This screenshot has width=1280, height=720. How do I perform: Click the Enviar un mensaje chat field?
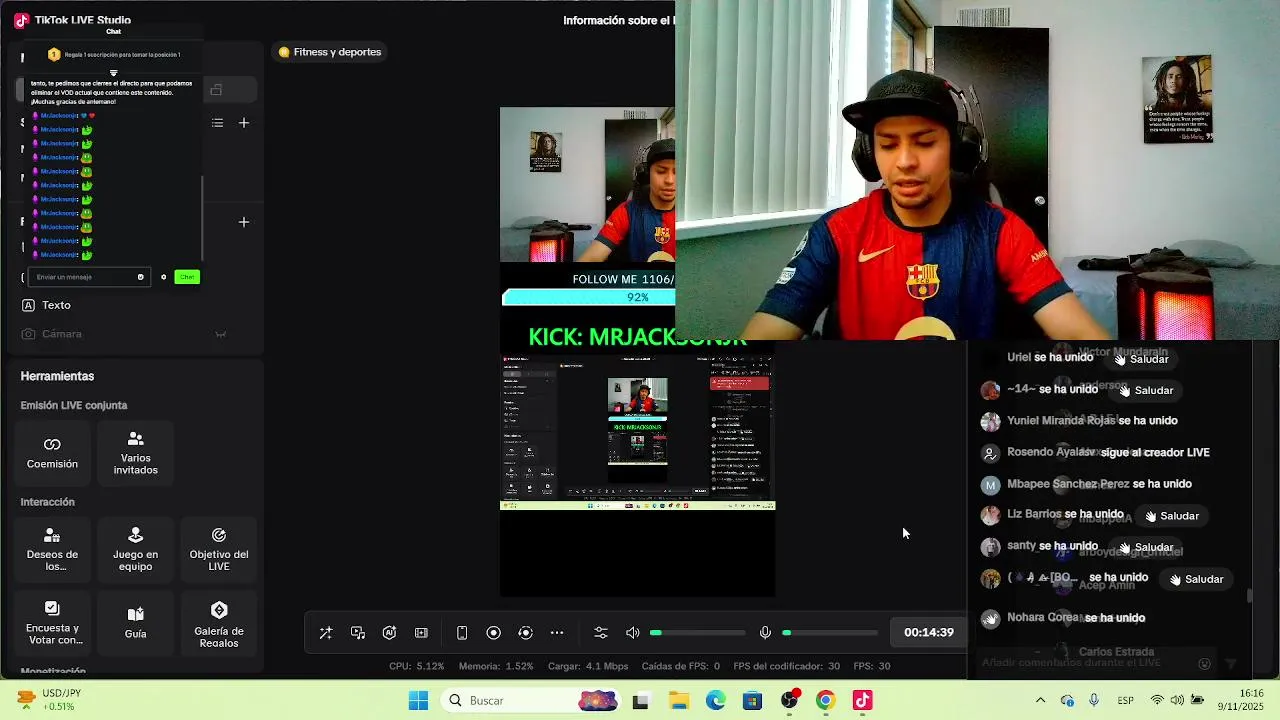[89, 277]
